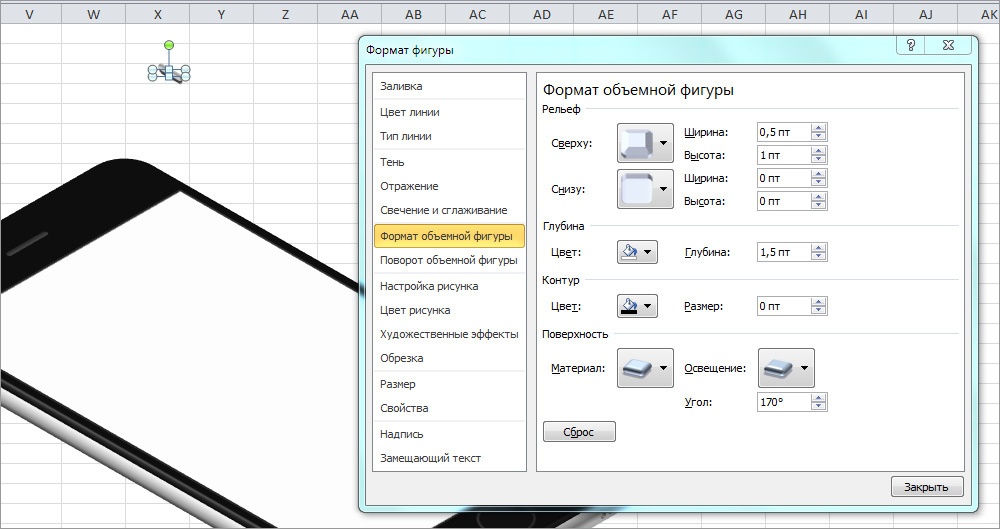Click the Сброс button

click(x=579, y=432)
